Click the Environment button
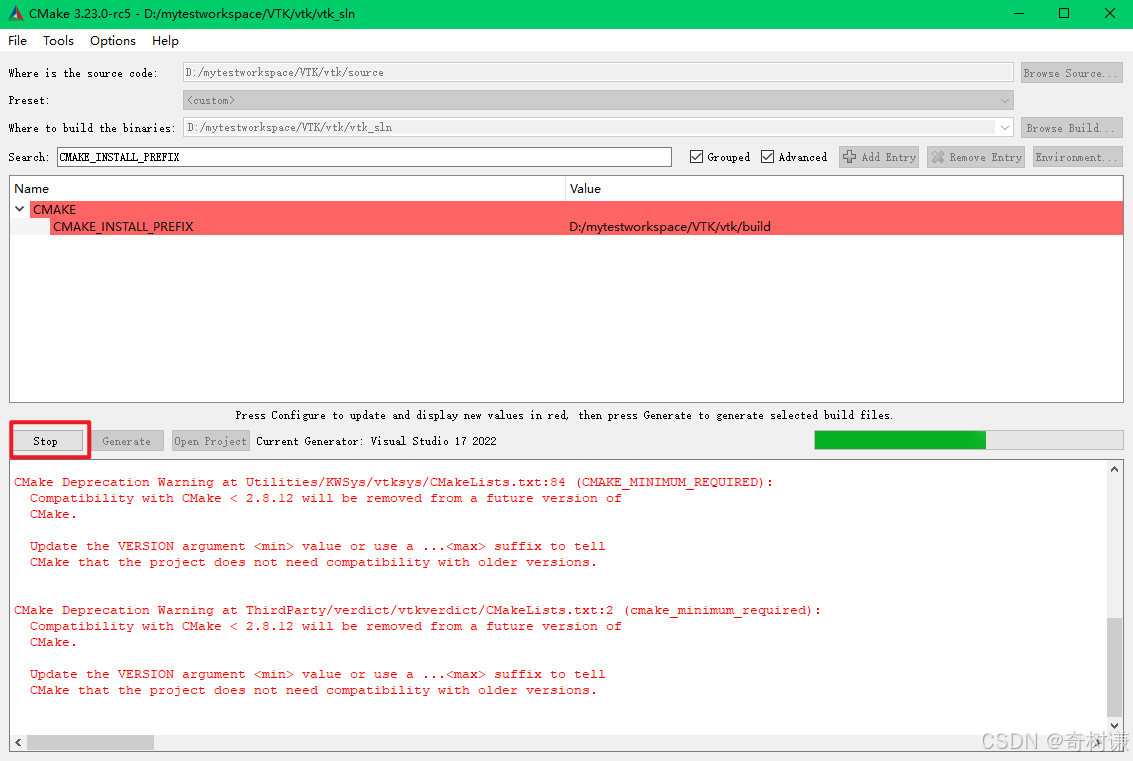 click(1077, 157)
